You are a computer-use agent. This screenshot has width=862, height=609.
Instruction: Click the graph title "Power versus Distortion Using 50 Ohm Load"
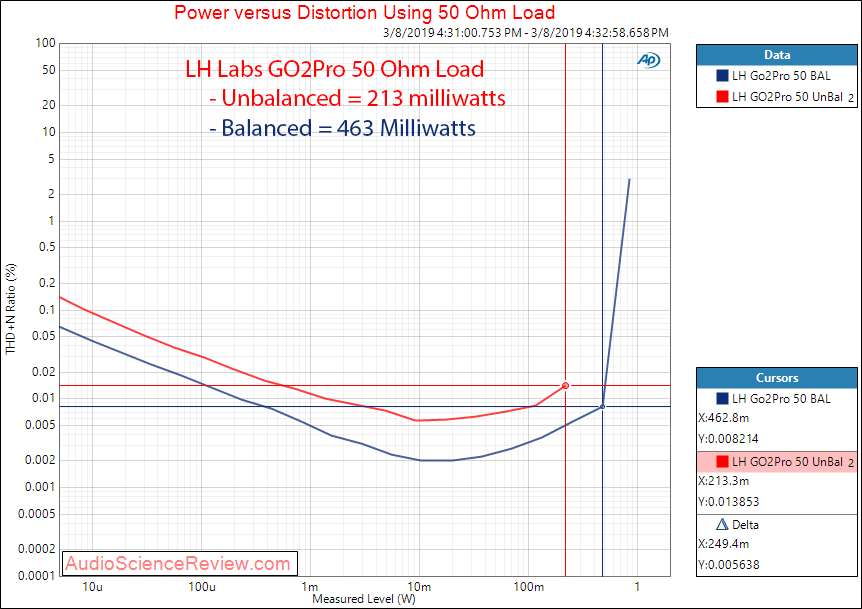[364, 12]
